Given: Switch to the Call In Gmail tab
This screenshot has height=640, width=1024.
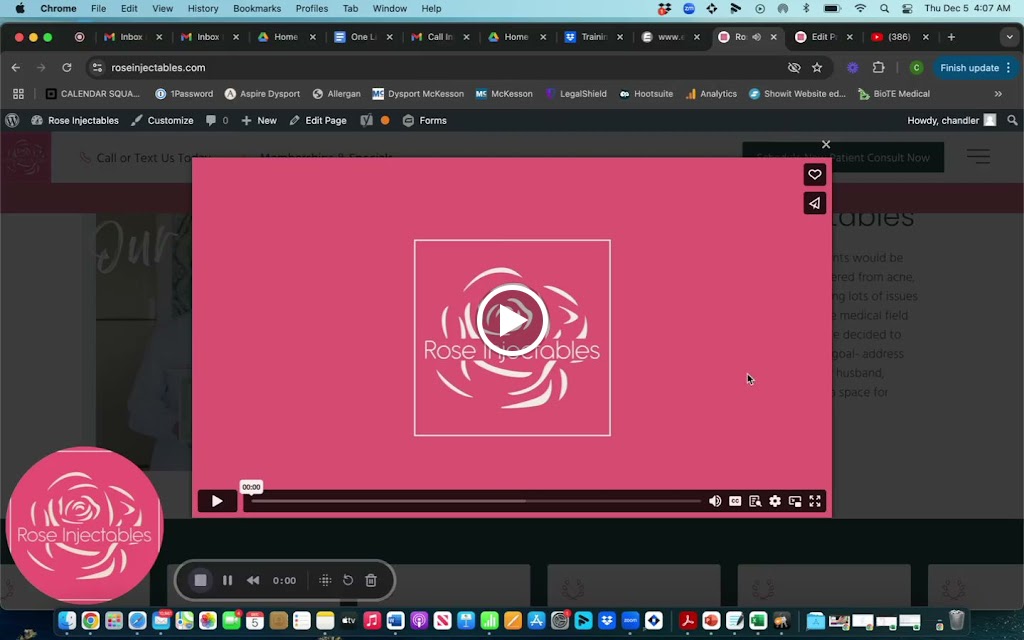Looking at the screenshot, I should 440,37.
